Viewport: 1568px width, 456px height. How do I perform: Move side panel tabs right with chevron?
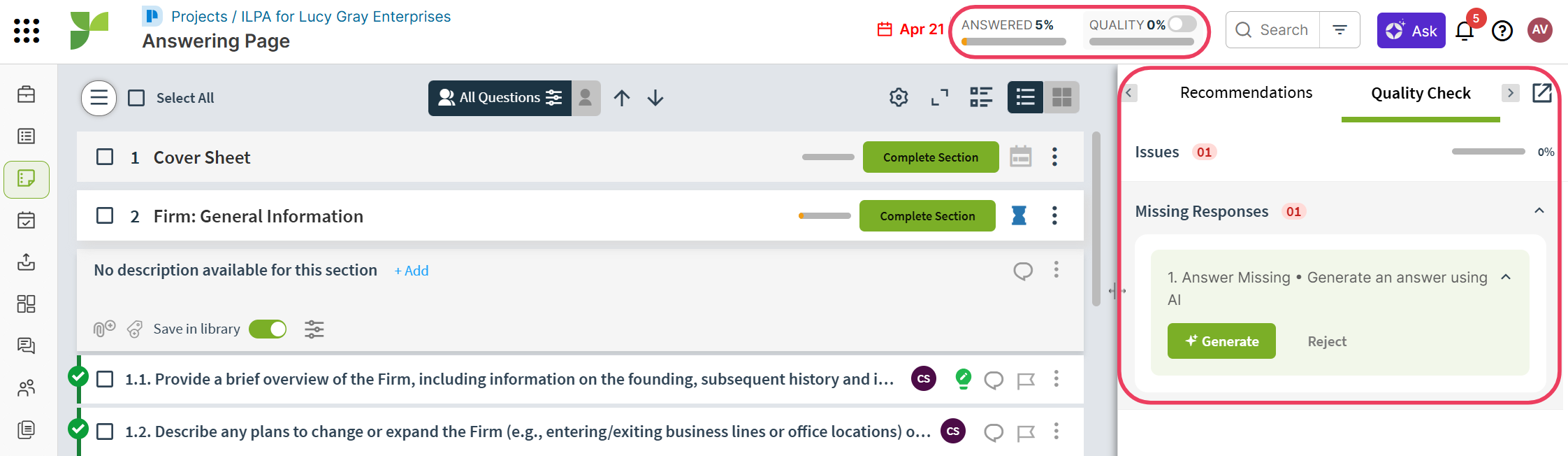pyautogui.click(x=1510, y=93)
